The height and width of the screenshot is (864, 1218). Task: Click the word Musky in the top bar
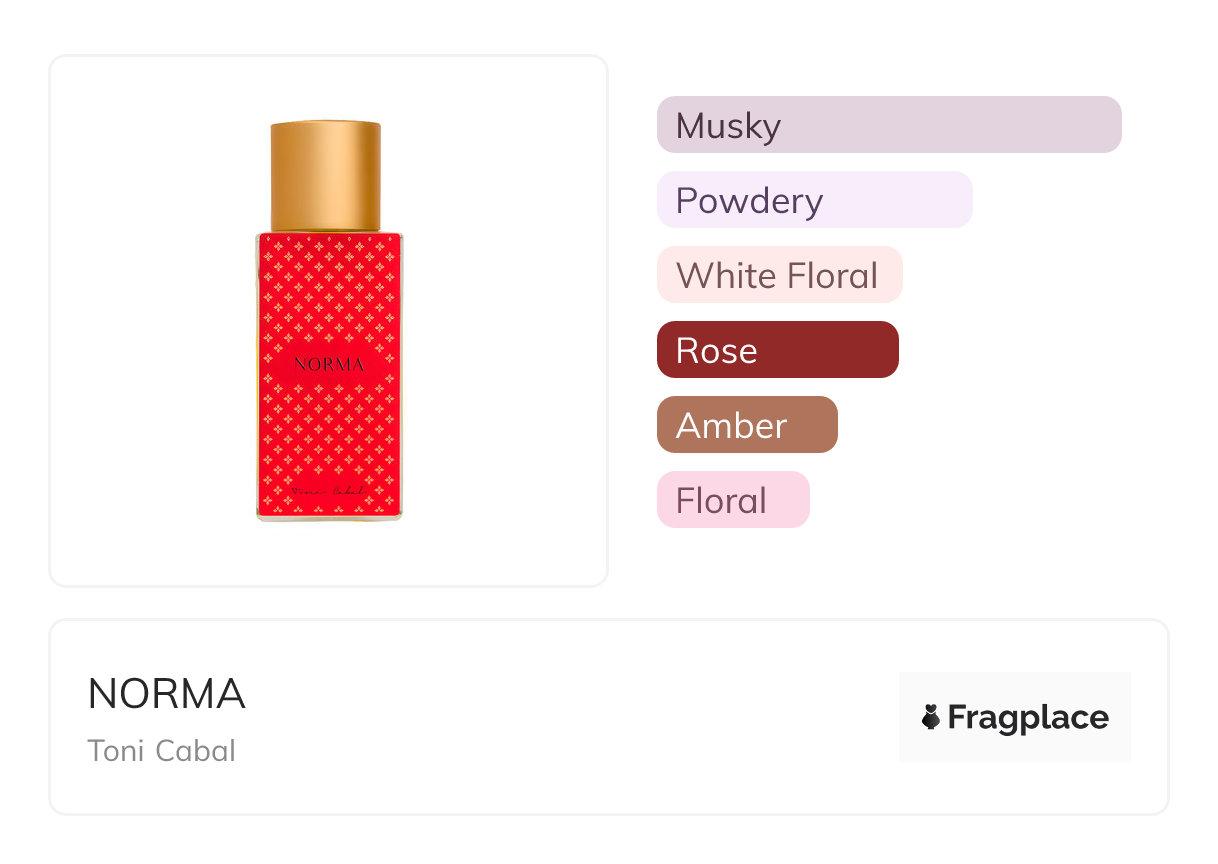click(728, 126)
